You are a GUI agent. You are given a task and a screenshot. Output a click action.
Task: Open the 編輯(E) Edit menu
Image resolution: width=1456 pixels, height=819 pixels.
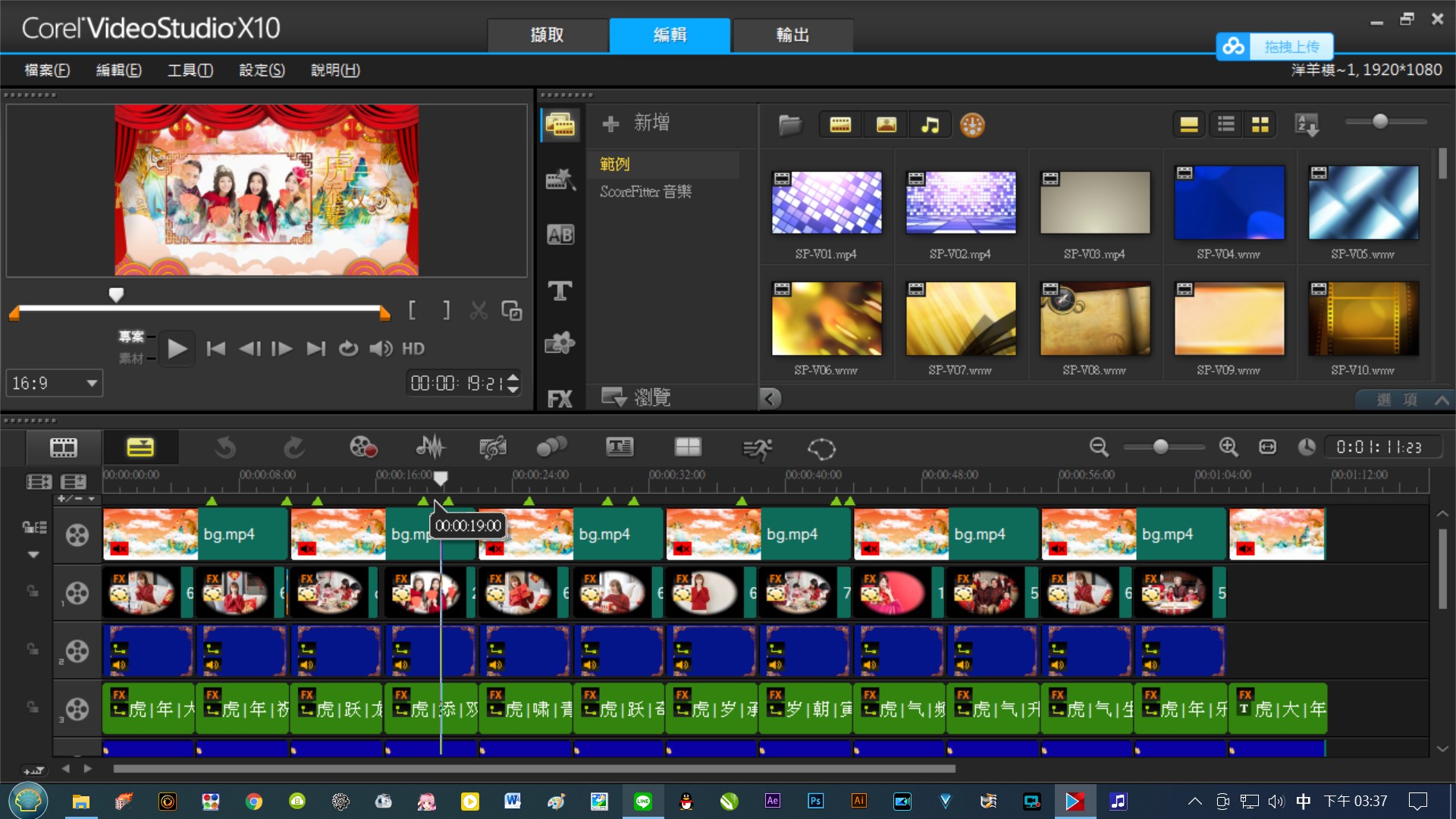coord(118,71)
